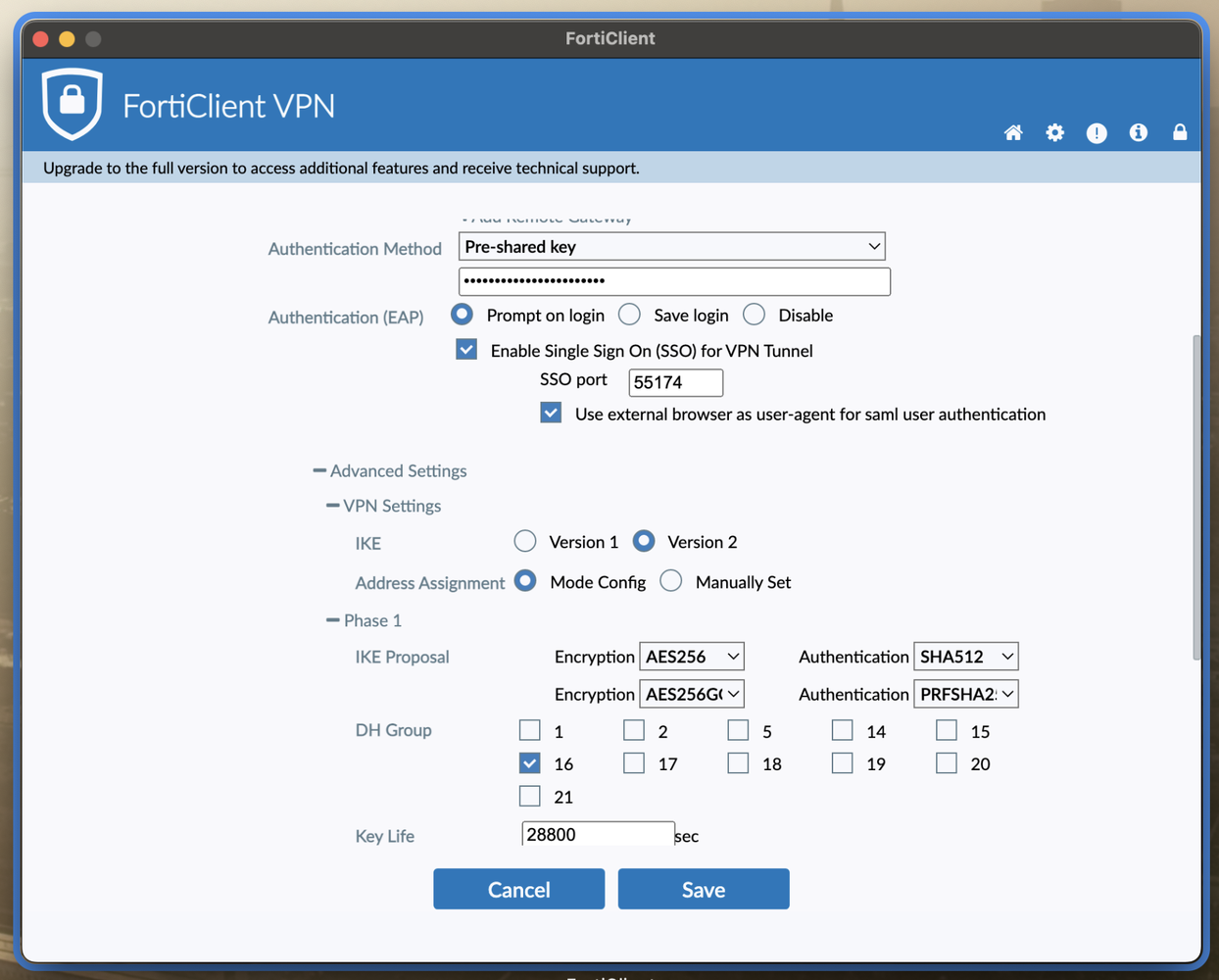1219x980 pixels.
Task: Select Manually Set address assignment
Action: (671, 581)
